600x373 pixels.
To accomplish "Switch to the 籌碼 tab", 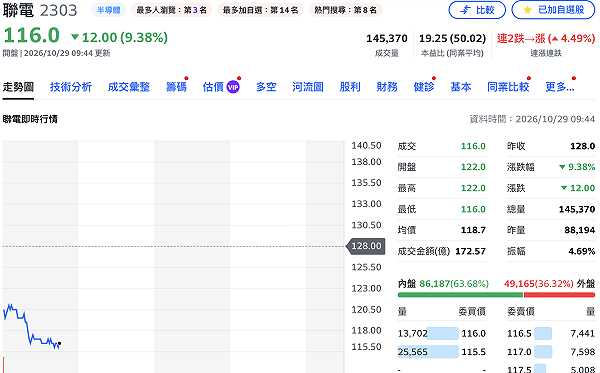I will [x=176, y=87].
